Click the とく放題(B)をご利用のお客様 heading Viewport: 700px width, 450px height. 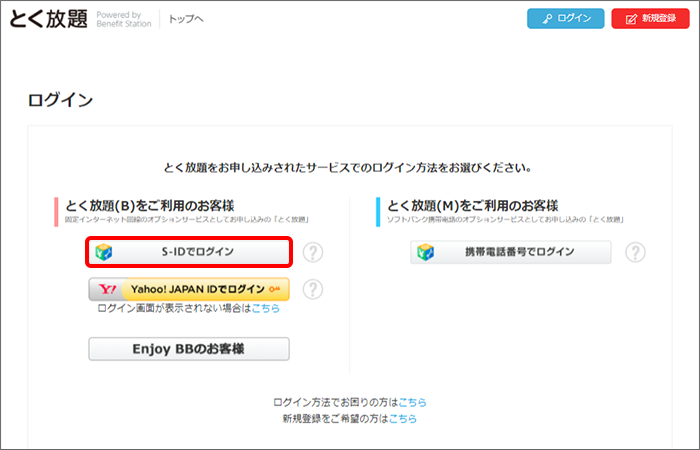click(x=150, y=206)
